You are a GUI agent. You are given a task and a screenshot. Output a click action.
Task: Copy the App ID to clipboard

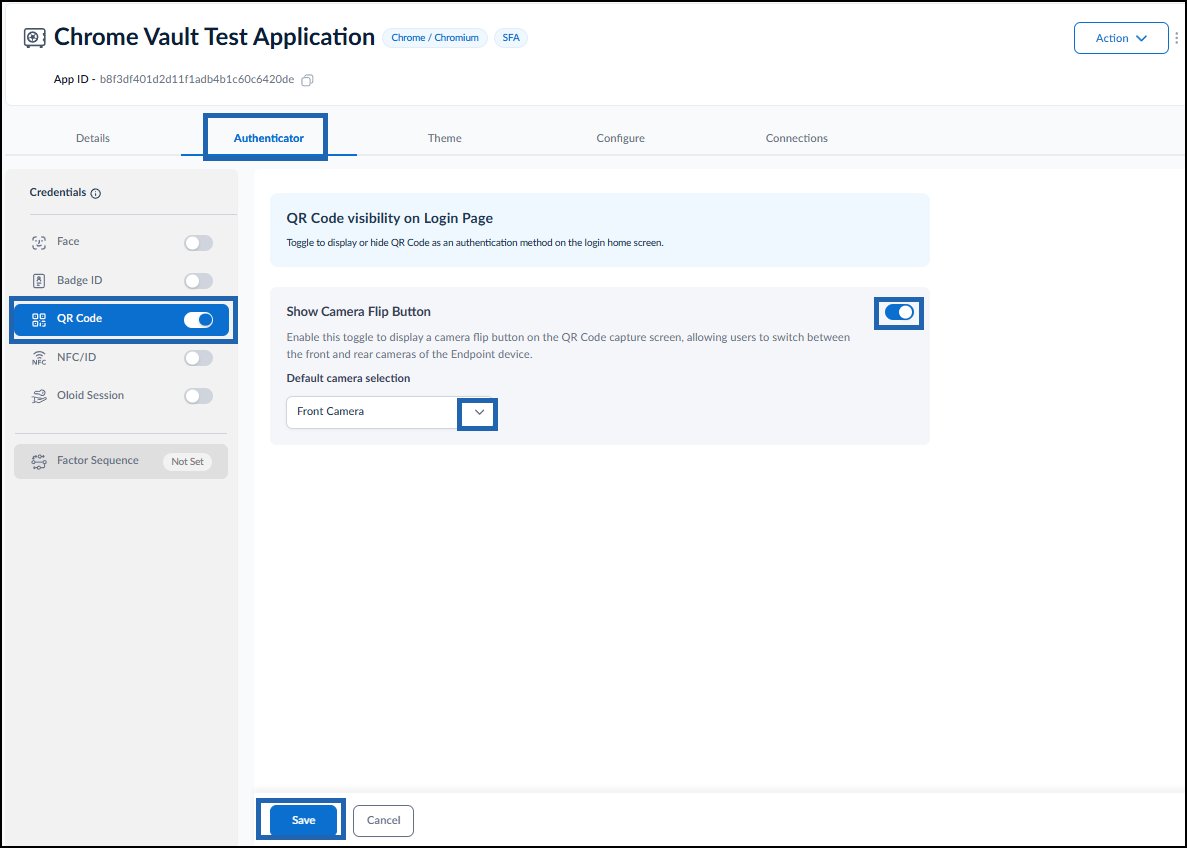point(307,80)
